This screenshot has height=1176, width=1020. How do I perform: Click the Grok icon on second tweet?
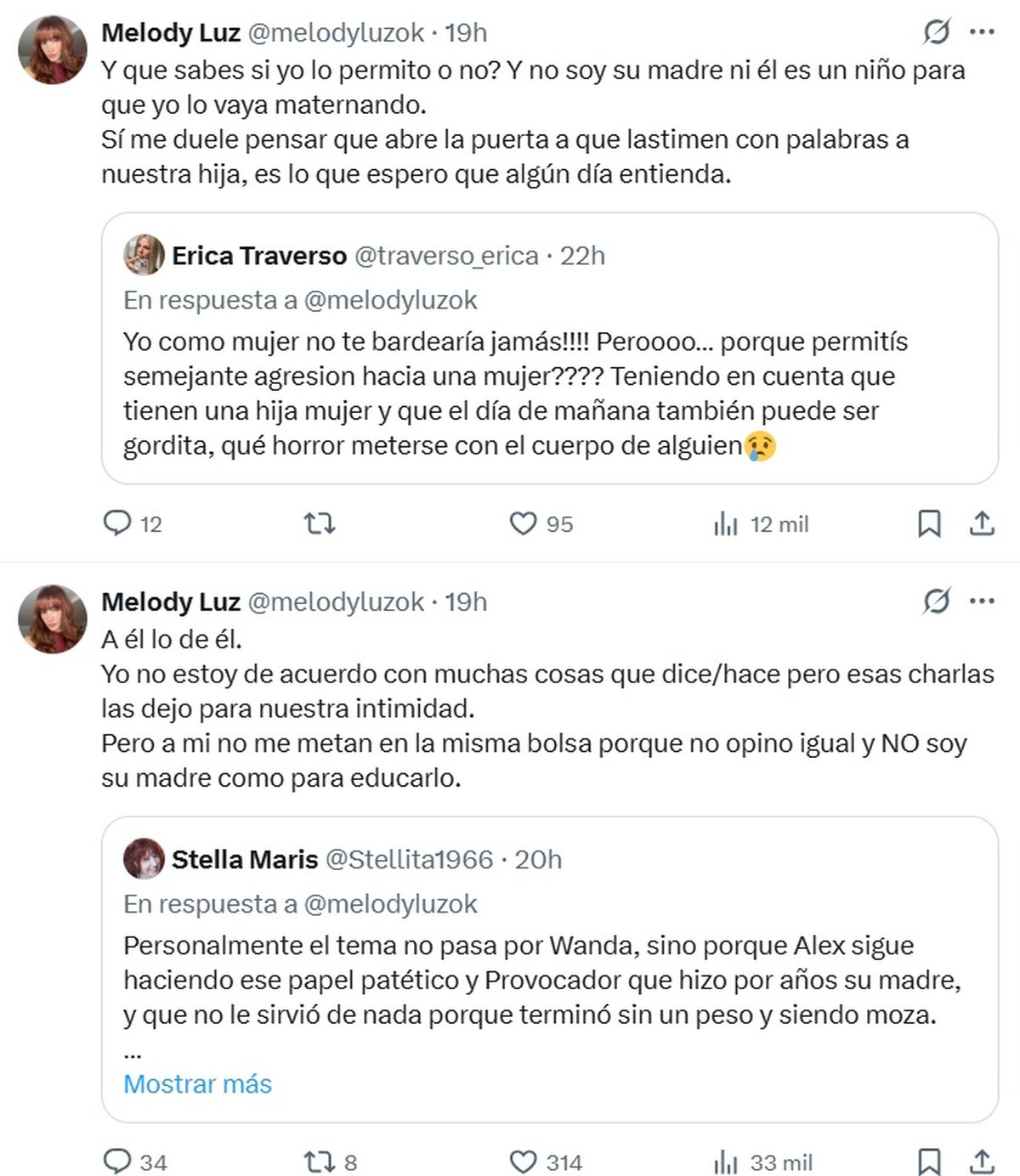click(x=936, y=602)
